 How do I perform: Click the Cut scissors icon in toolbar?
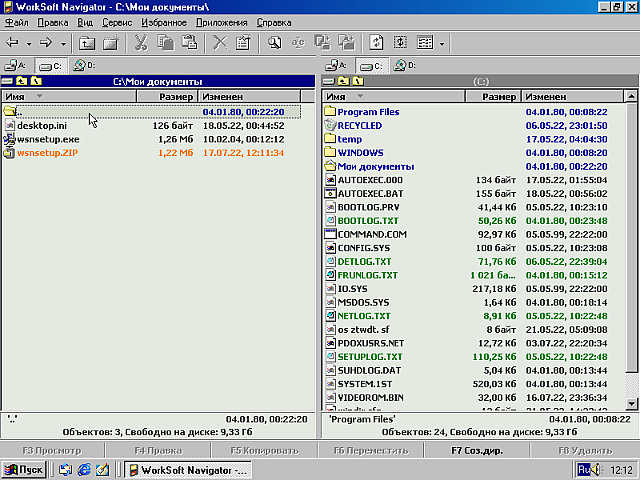[x=141, y=43]
